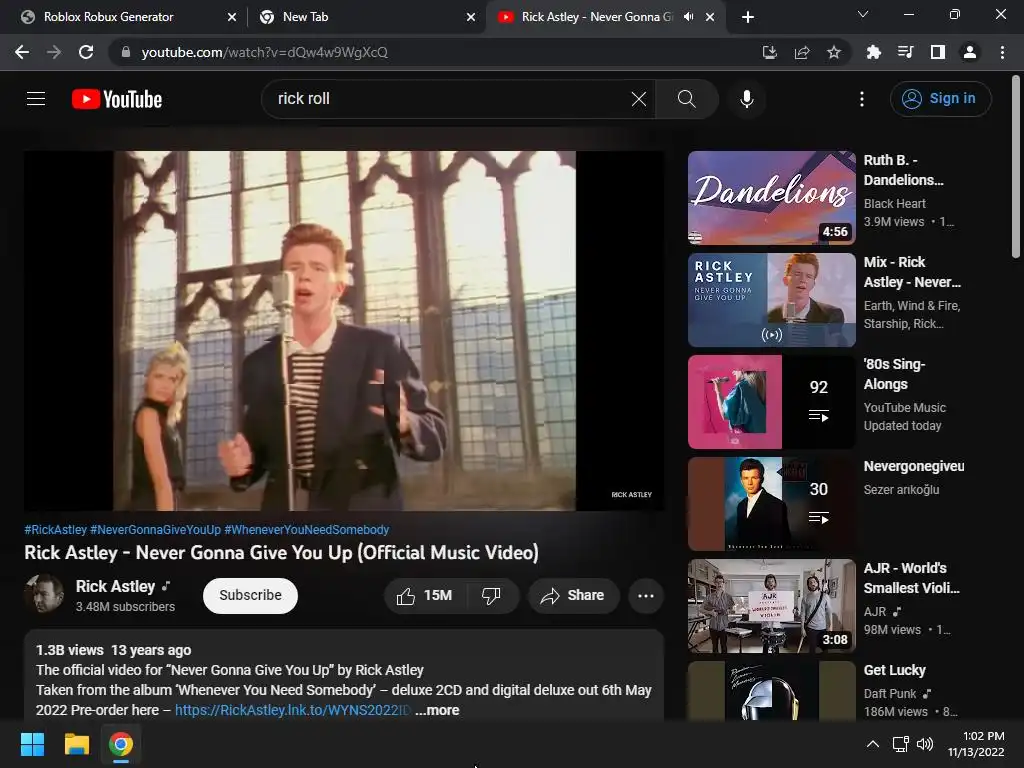Image resolution: width=1024 pixels, height=768 pixels.
Task: Mute the tab via its speaker icon
Action: click(688, 17)
